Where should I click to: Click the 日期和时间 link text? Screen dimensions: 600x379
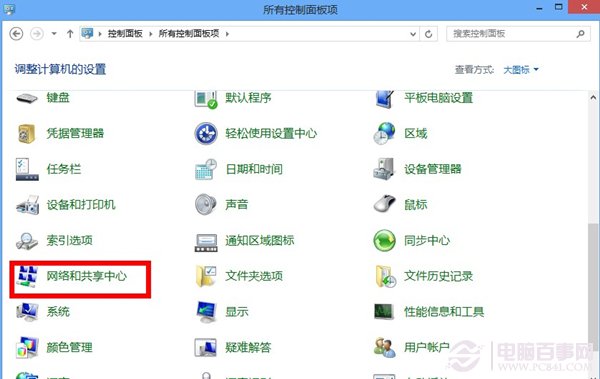click(x=254, y=169)
